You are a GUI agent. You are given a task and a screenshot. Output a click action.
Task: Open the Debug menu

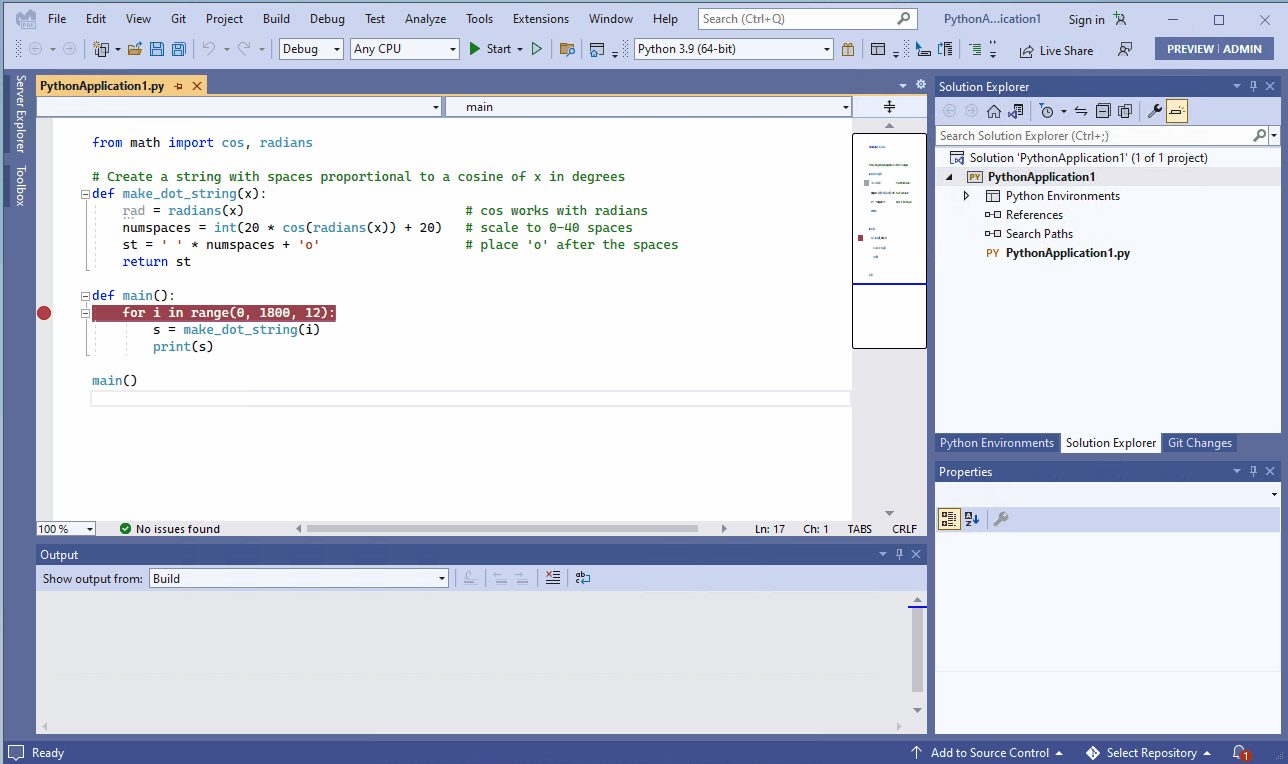[x=327, y=17]
